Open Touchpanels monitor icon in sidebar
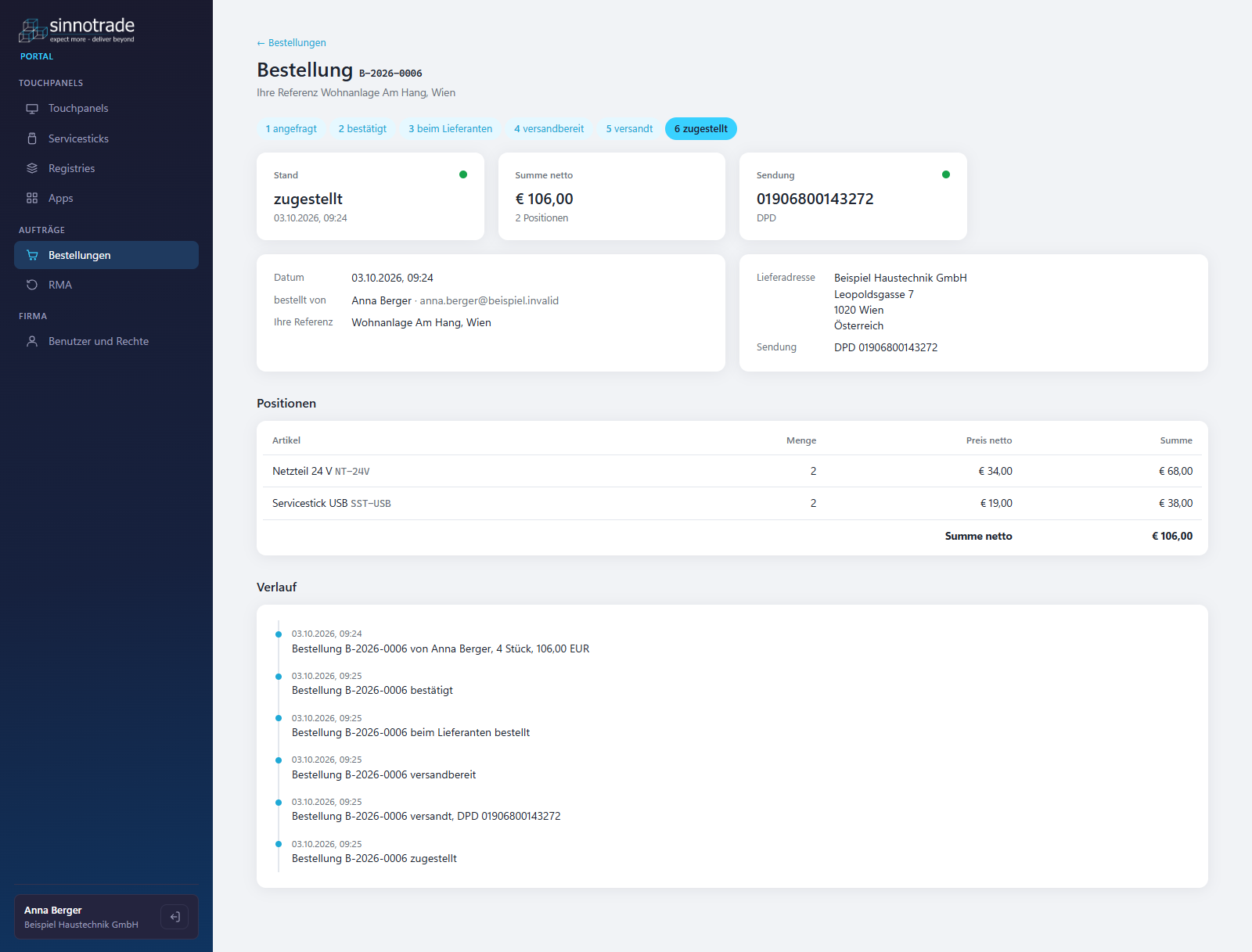 click(32, 109)
